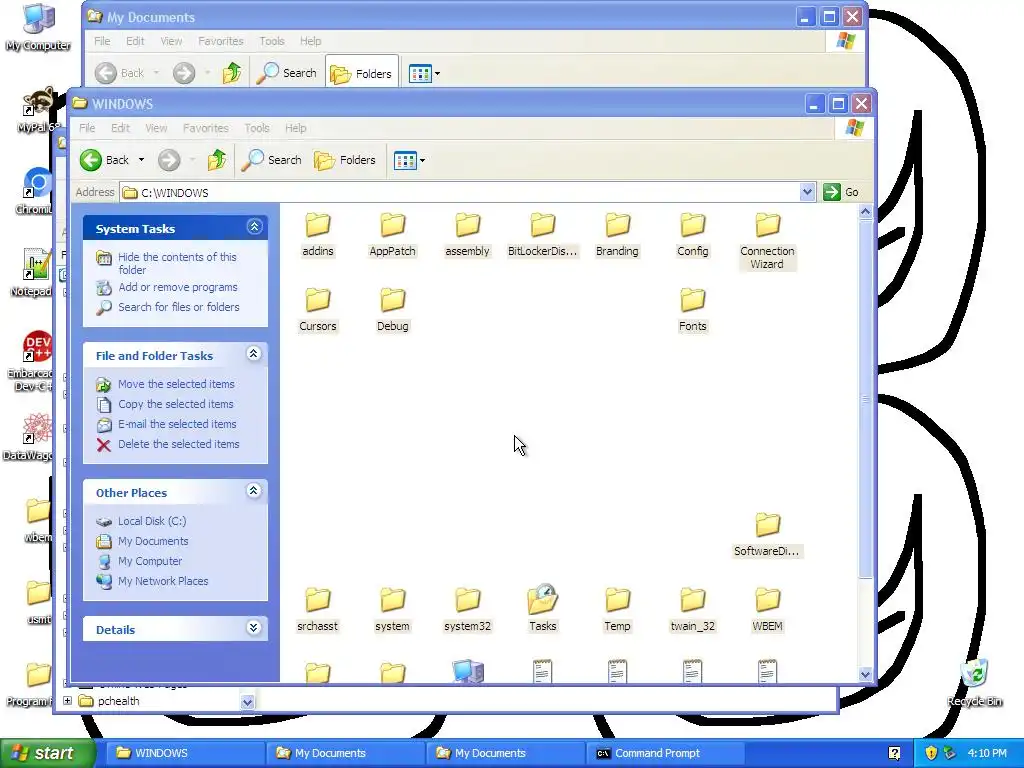Click Search in the WINDOWS toolbar
The height and width of the screenshot is (768, 1024).
pos(272,160)
